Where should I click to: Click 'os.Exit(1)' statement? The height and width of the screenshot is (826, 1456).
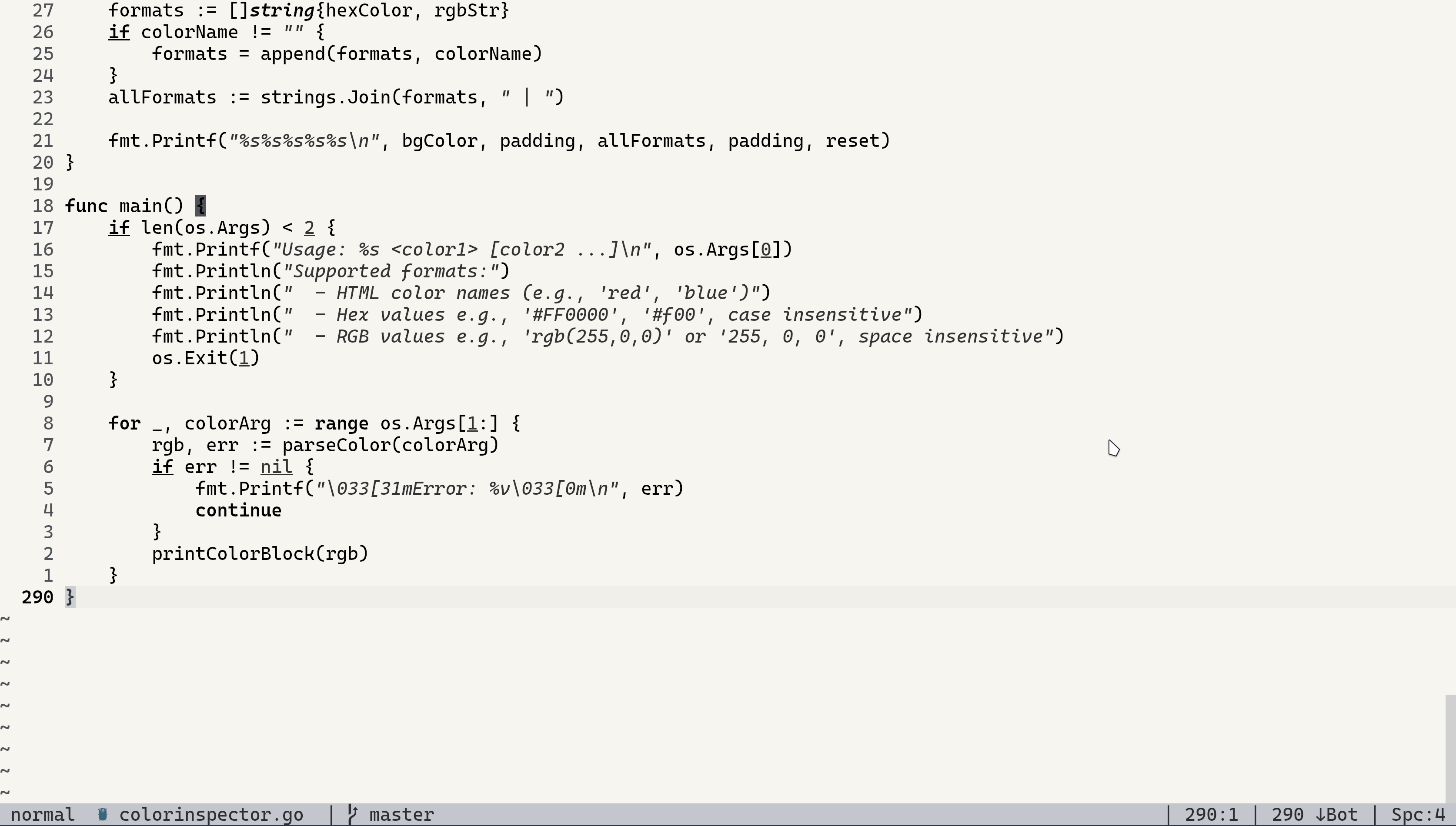[x=205, y=358]
